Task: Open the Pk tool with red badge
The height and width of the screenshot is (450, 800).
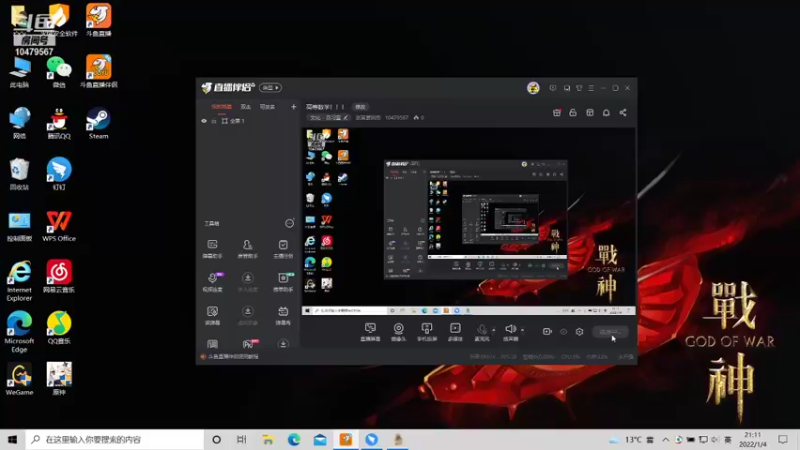Action: coord(249,344)
